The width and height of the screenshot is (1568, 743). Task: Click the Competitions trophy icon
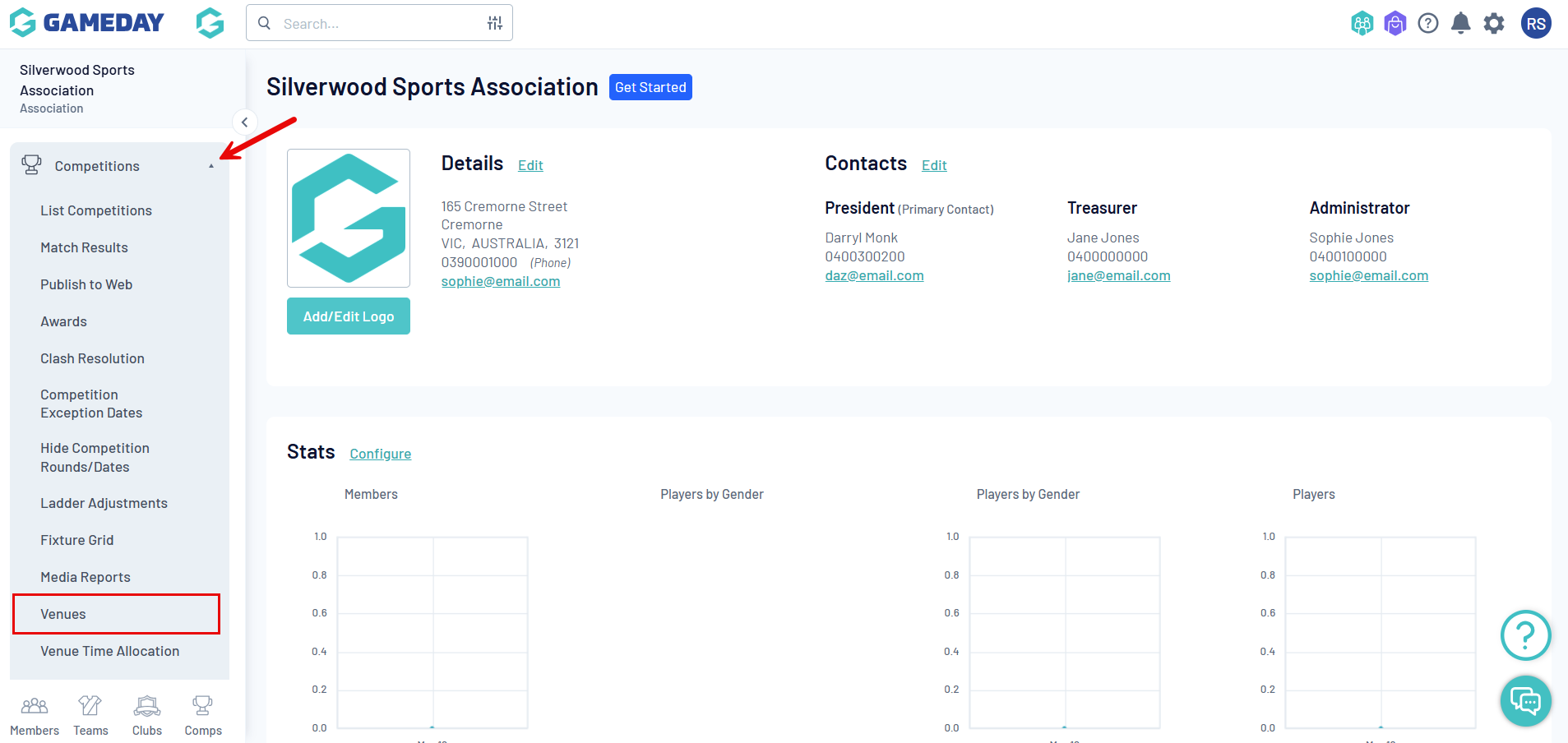point(31,165)
